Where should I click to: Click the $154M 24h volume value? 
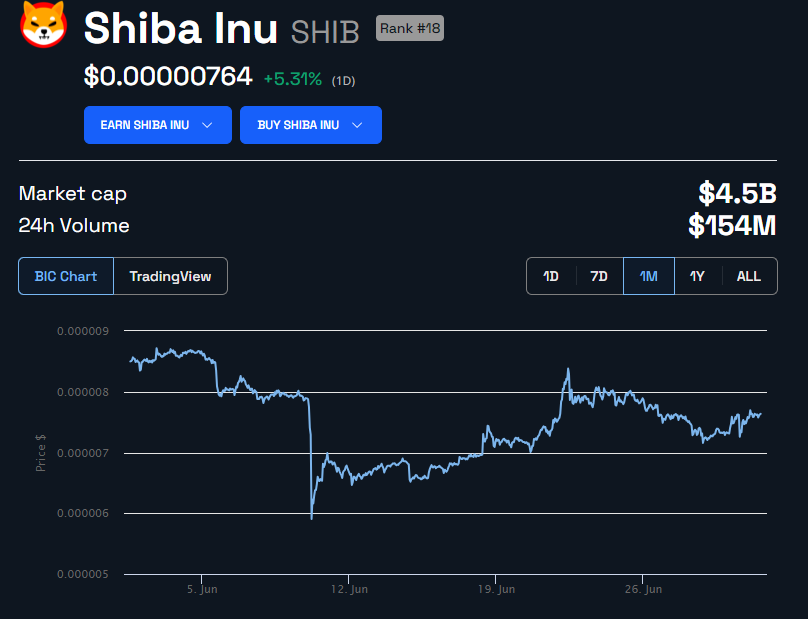(732, 226)
